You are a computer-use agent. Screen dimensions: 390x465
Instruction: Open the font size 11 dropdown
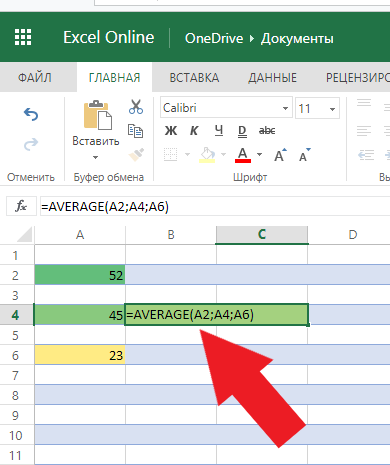(x=317, y=108)
